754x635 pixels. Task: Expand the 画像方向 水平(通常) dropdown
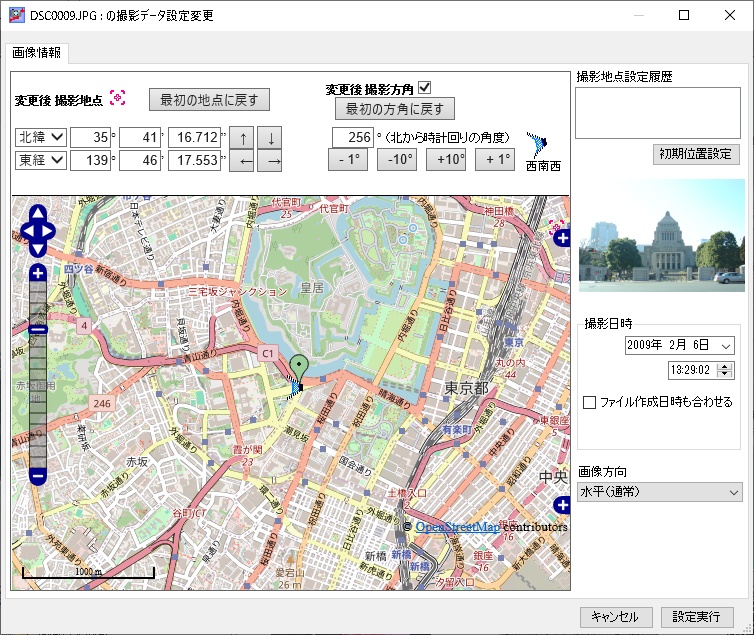(x=660, y=492)
